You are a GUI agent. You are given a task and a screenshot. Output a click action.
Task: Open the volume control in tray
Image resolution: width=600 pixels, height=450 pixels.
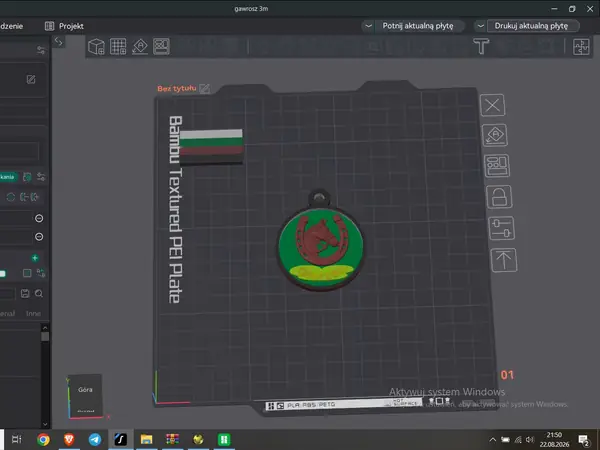click(x=530, y=440)
